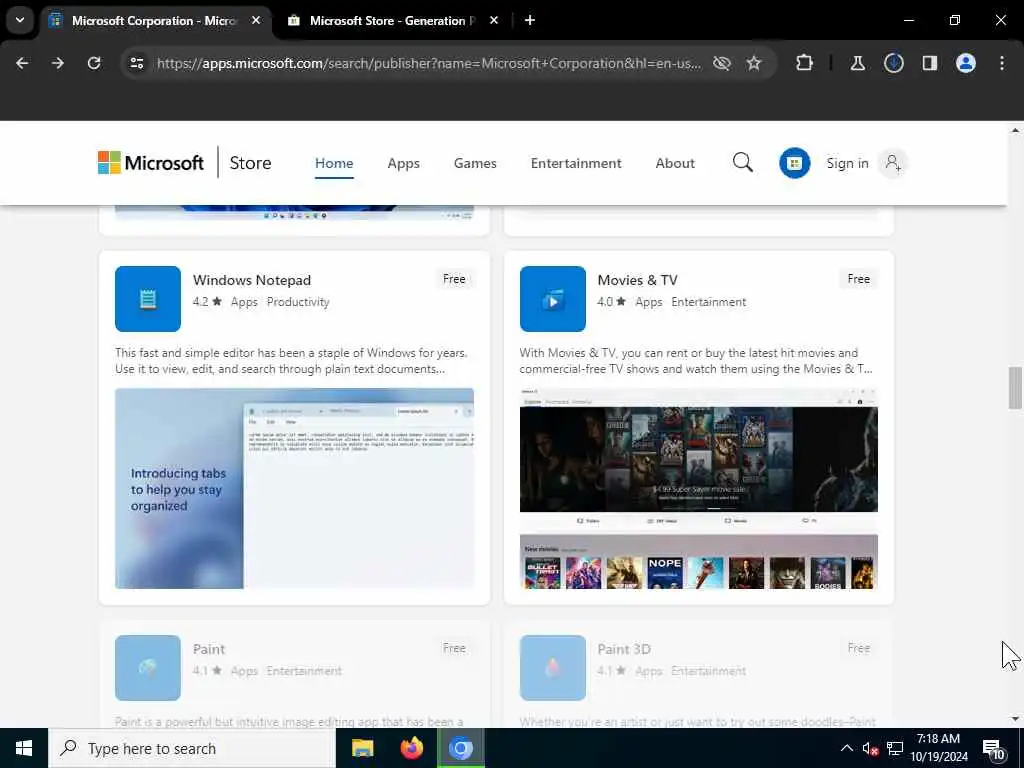The height and width of the screenshot is (768, 1024).
Task: Open the Store home link
Action: tap(250, 163)
